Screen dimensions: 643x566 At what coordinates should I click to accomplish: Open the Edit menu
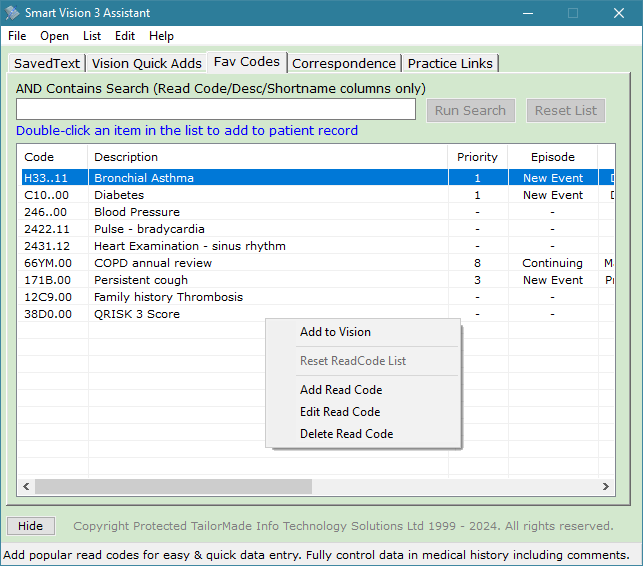(125, 36)
